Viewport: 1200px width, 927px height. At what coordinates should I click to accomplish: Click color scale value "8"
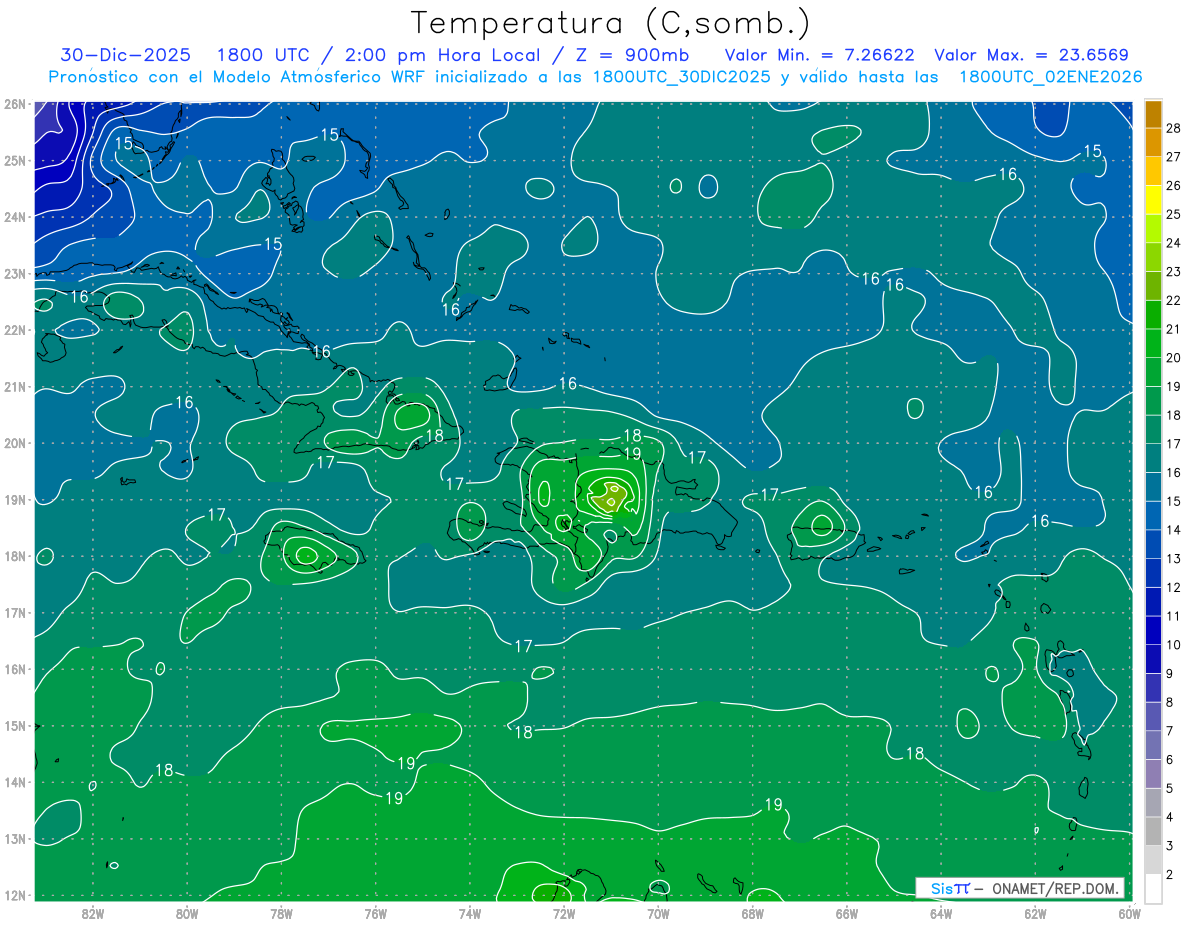(x=1170, y=703)
